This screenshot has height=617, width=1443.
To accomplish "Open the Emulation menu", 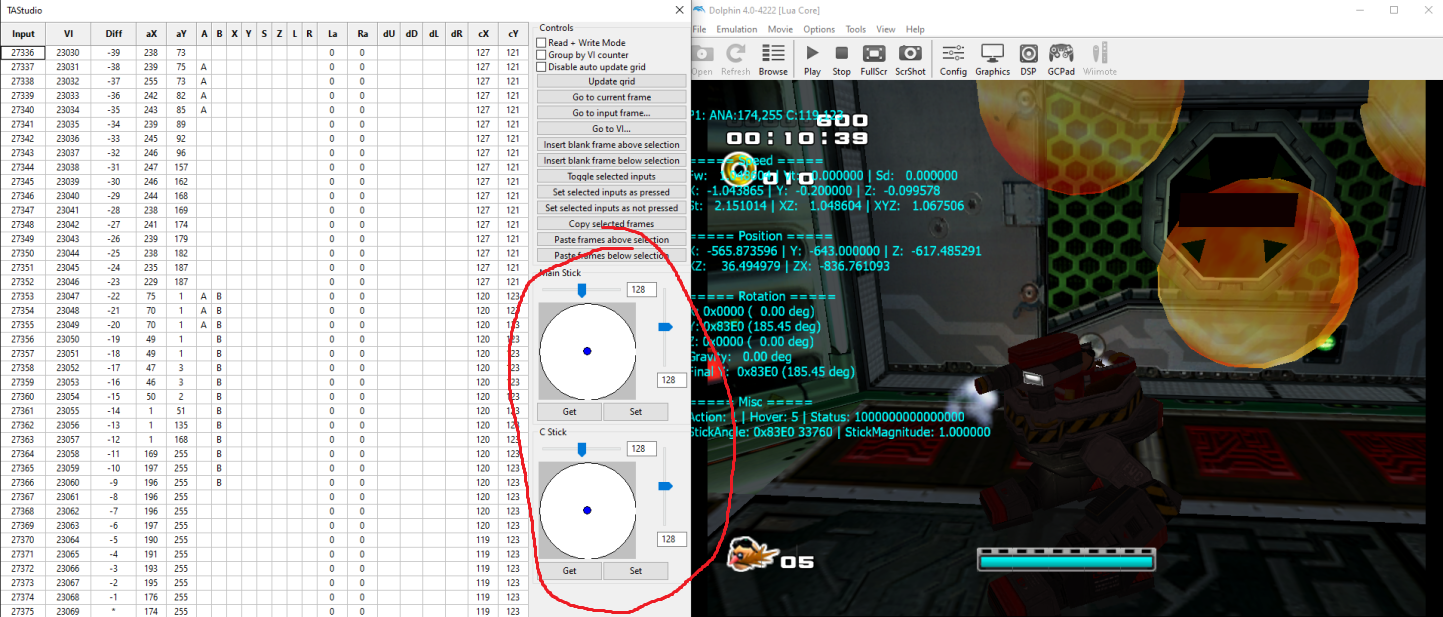I will pos(736,29).
